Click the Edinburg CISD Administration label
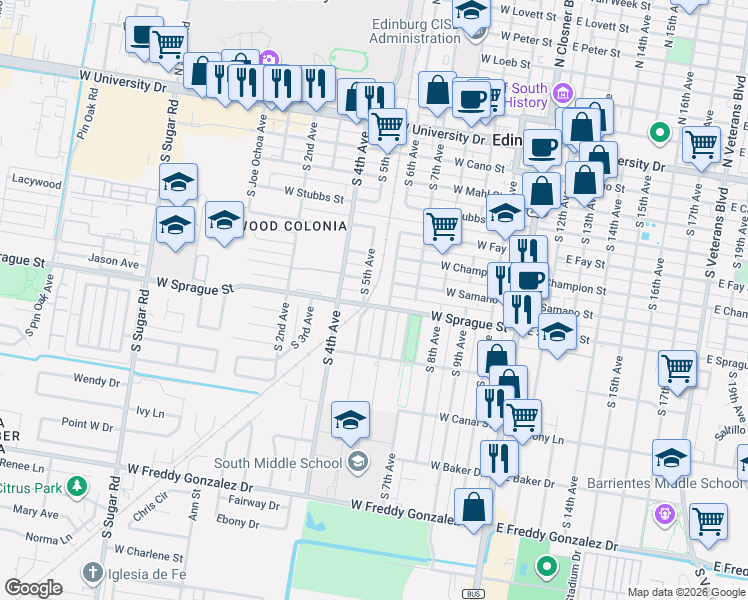The height and width of the screenshot is (600, 748). [x=414, y=31]
